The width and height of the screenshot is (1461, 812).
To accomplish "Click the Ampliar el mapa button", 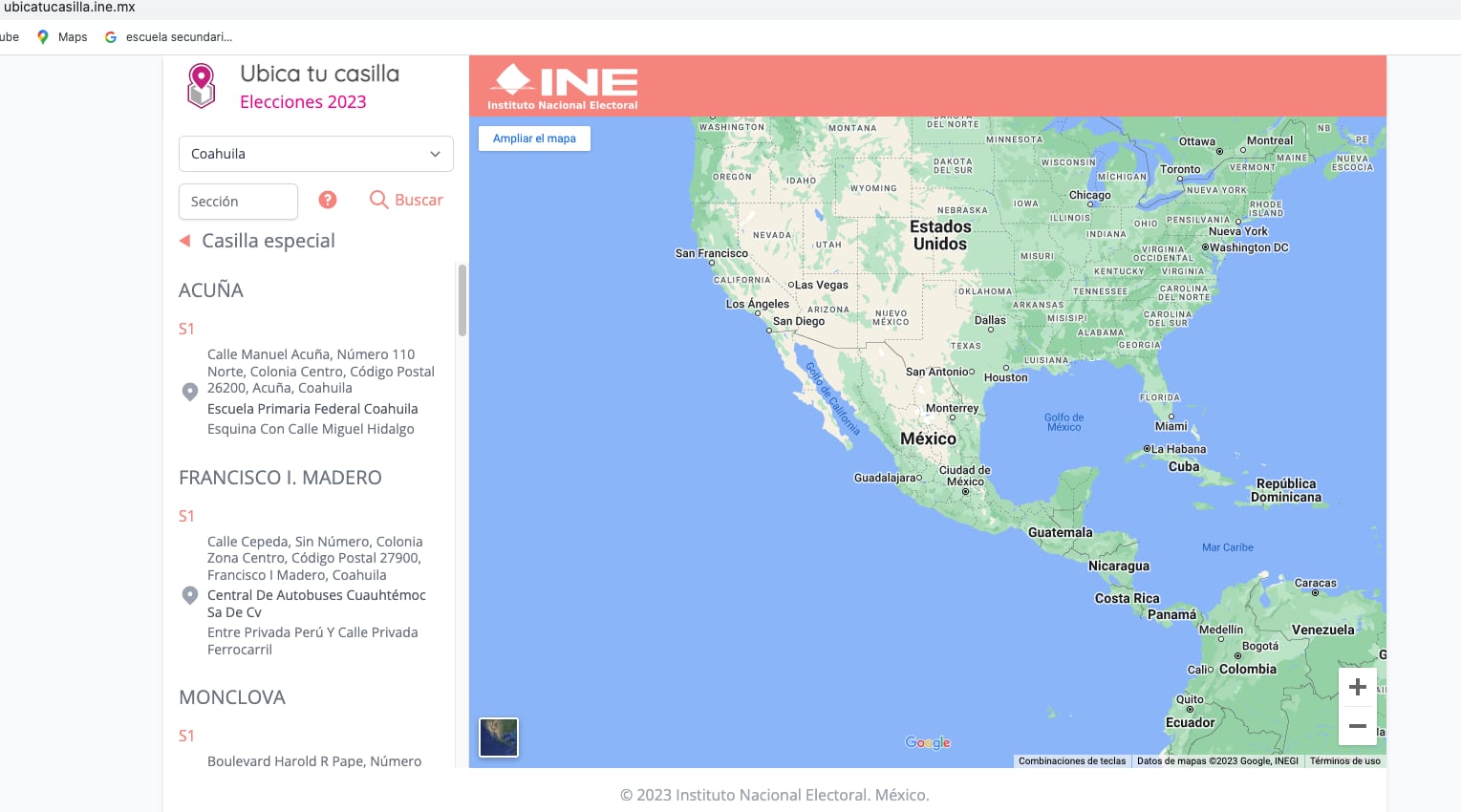I will click(534, 139).
